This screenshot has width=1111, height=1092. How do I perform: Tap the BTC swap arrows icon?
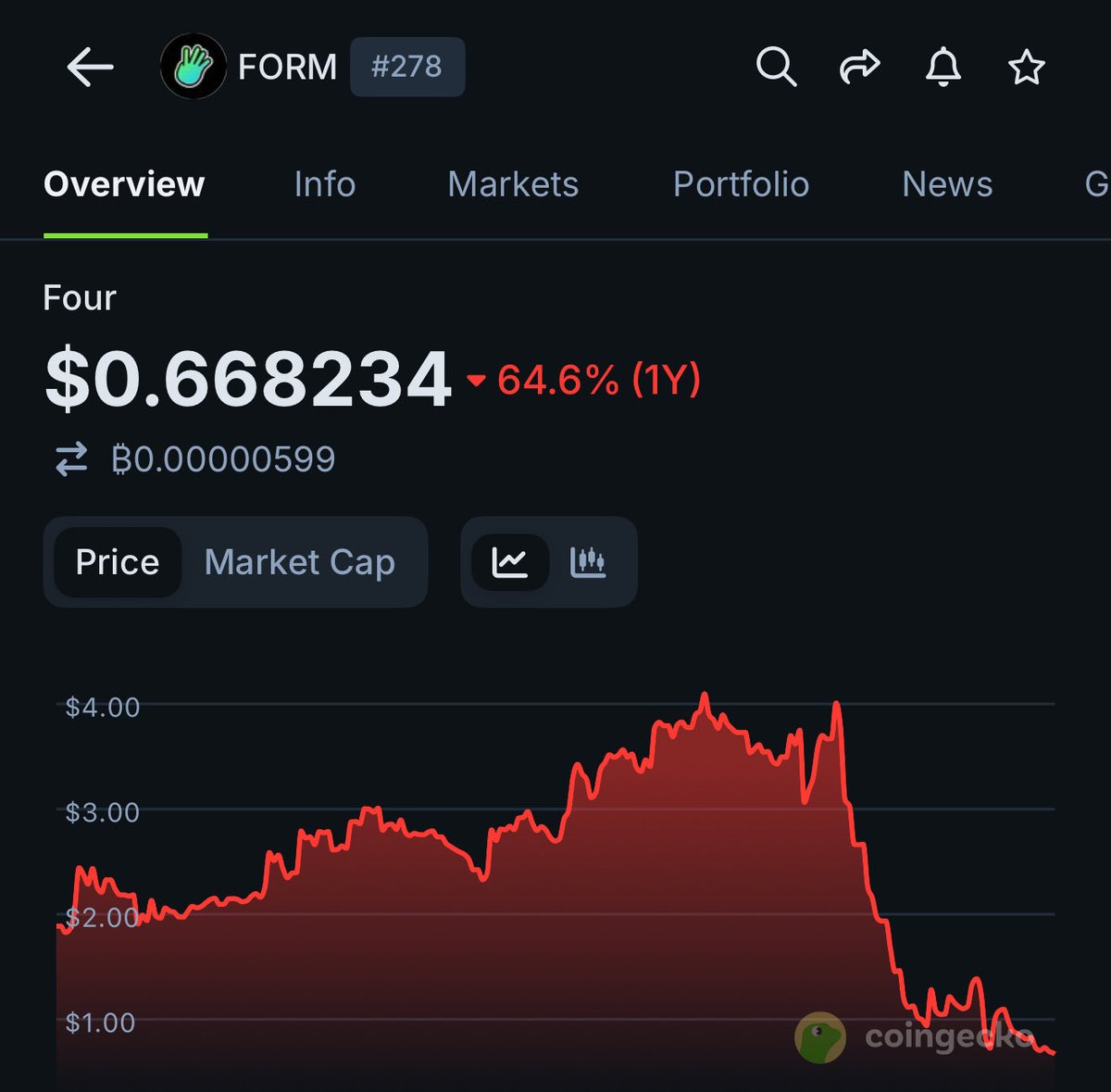point(71,459)
